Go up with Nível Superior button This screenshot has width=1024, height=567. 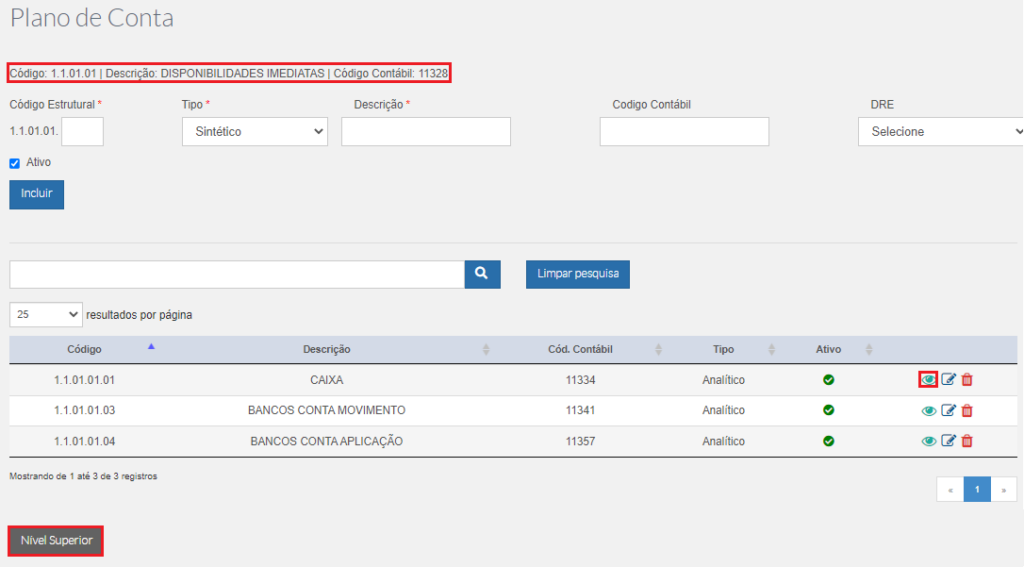56,541
